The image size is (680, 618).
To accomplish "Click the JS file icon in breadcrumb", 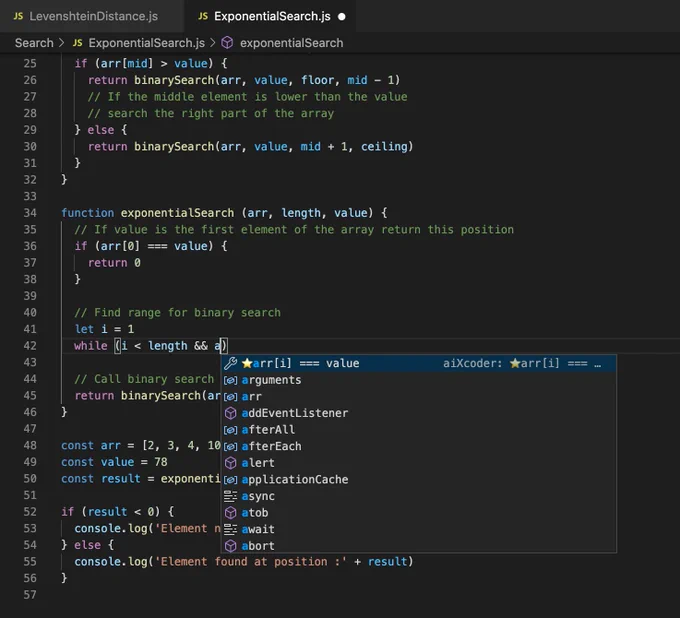I will 78,43.
